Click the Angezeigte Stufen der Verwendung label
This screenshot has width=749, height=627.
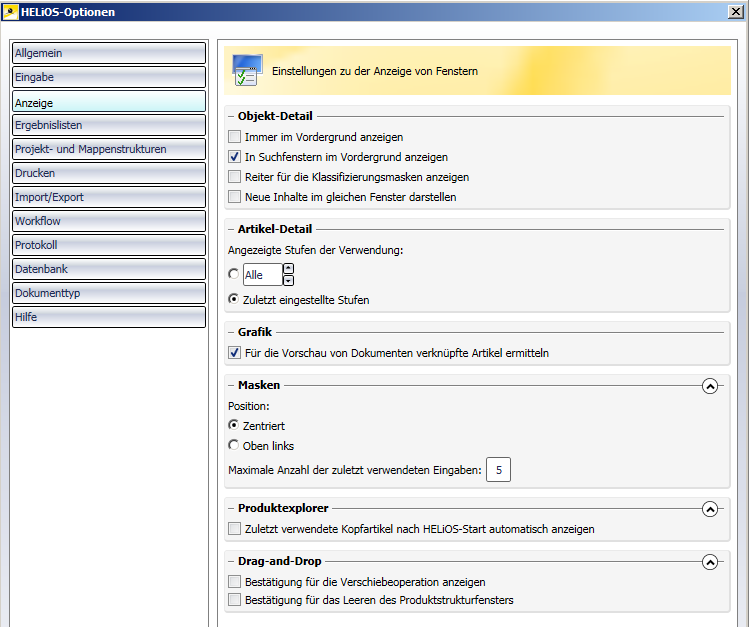(x=315, y=250)
